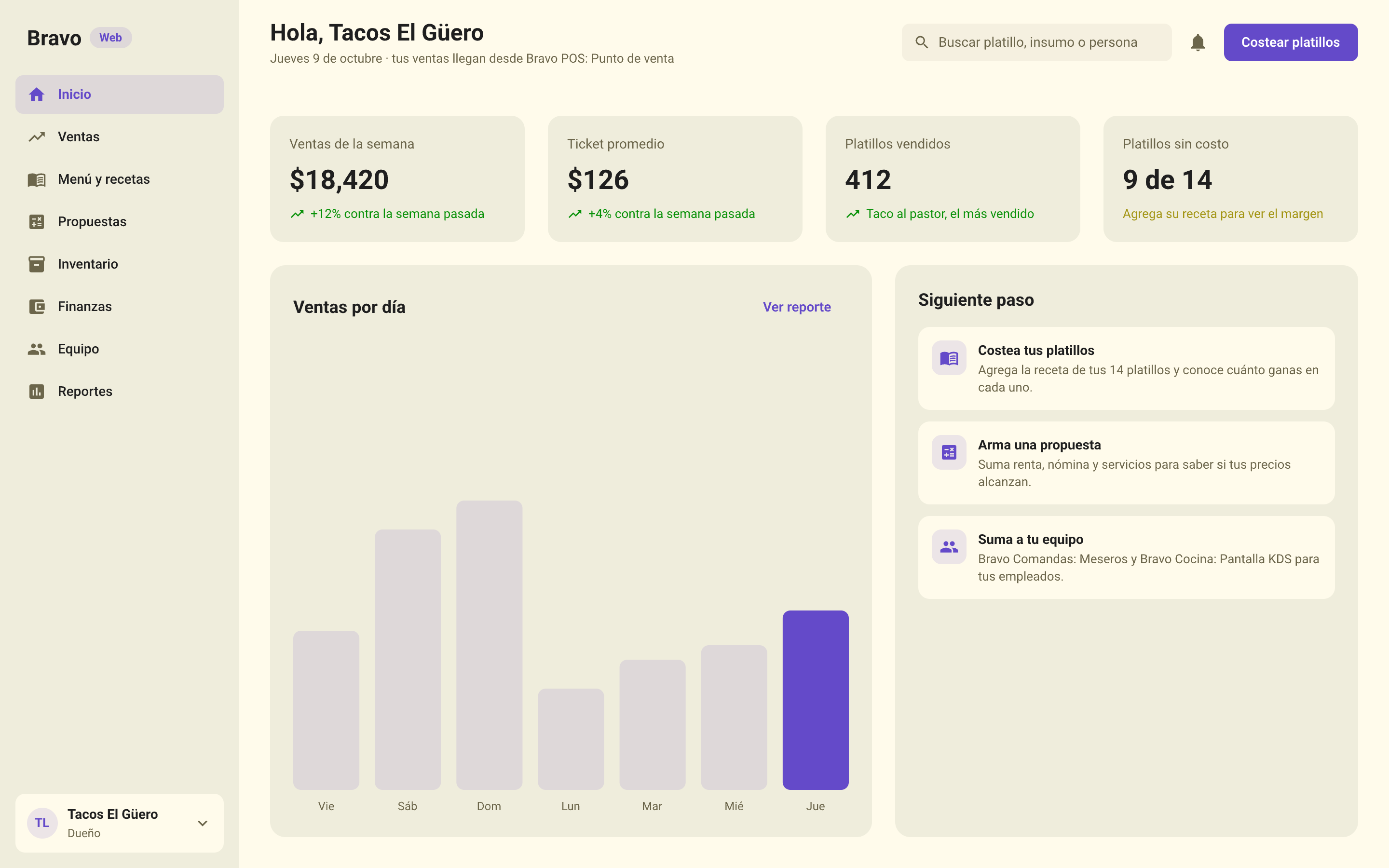Click the $18,420 weekly sales value

339,180
